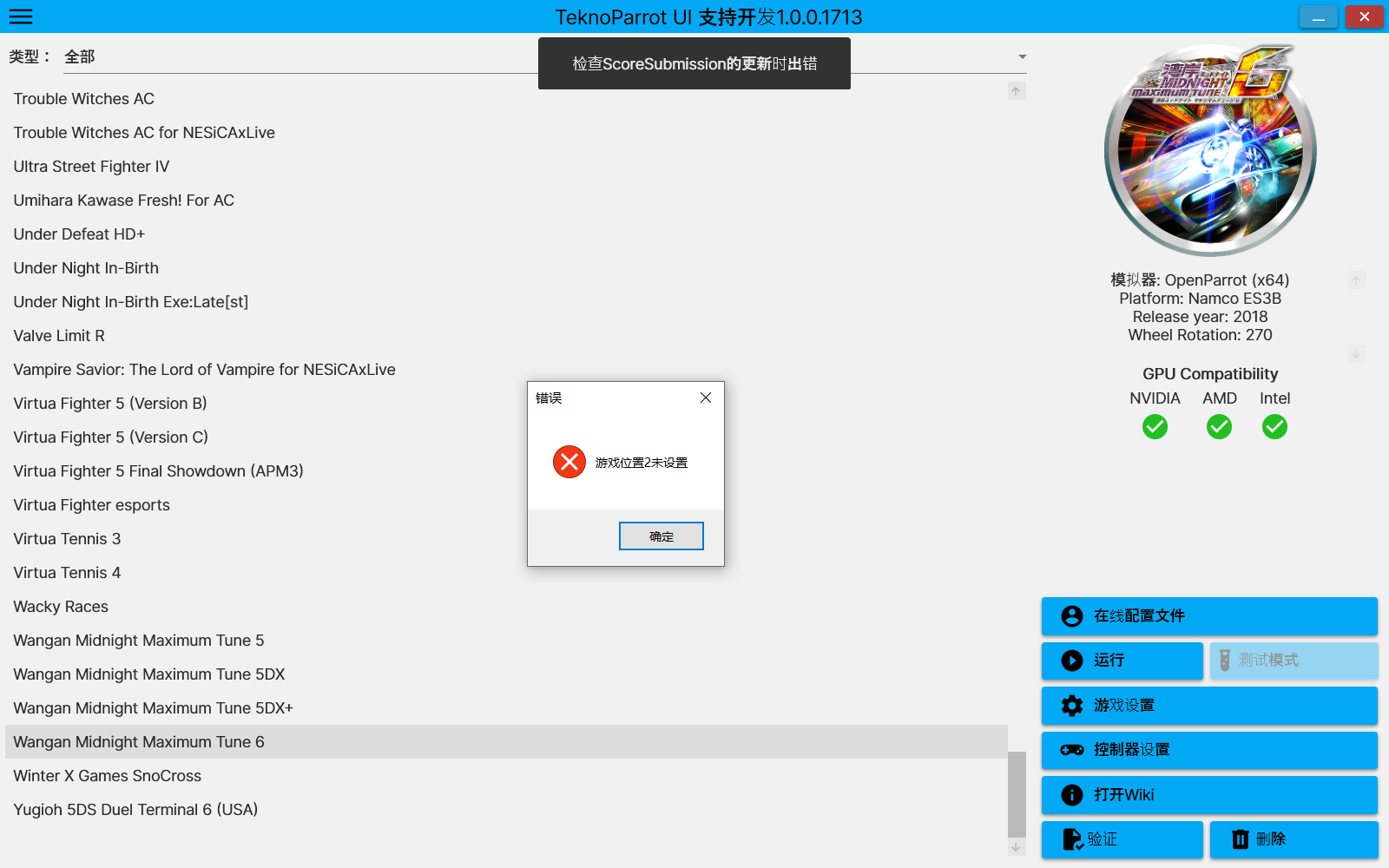Select Under Night In-Birth

point(506,268)
